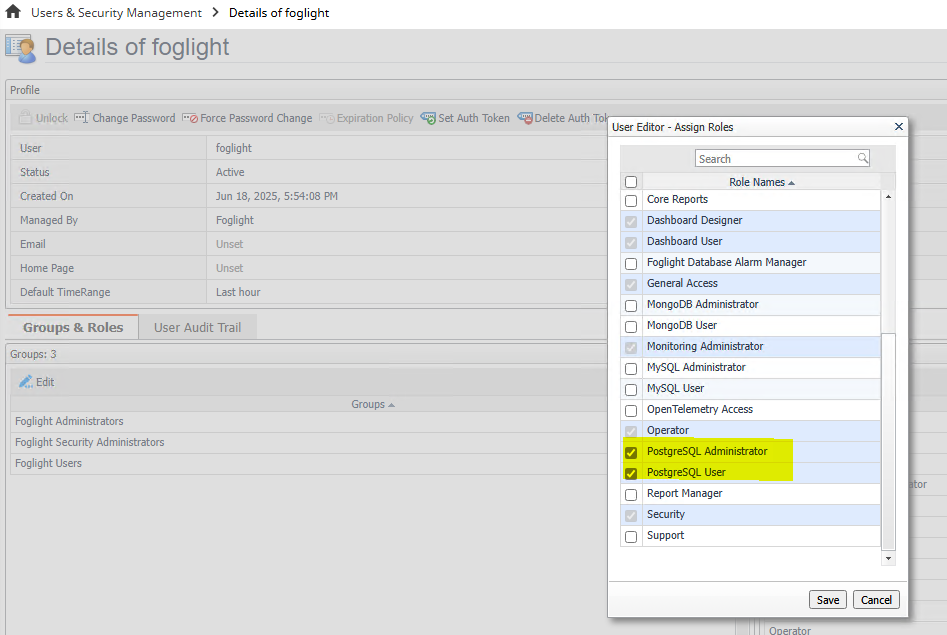The width and height of the screenshot is (947, 635).
Task: Uncheck the PostgreSQL Administrator role
Action: click(x=631, y=452)
